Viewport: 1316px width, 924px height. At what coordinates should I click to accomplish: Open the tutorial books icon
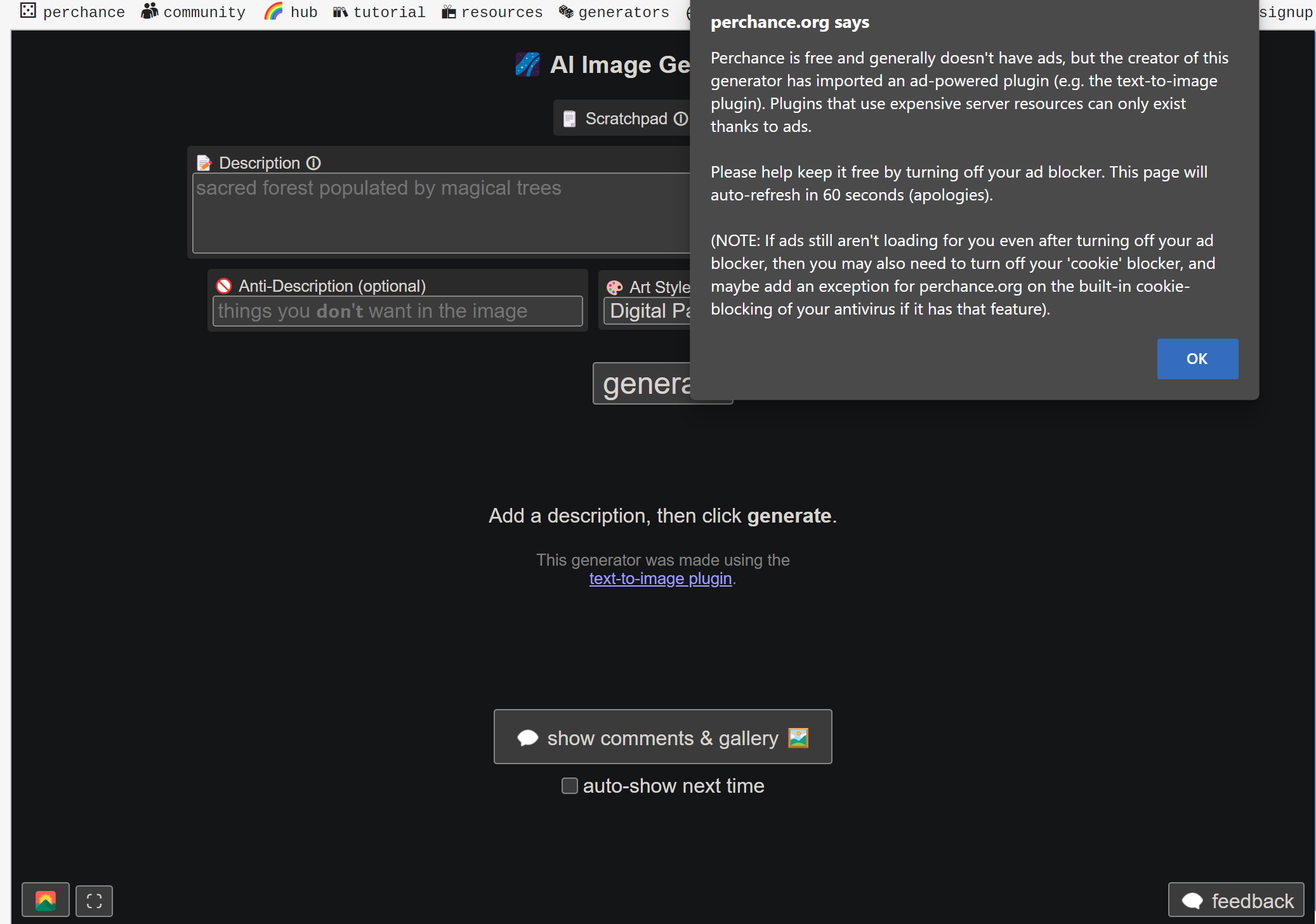coord(340,11)
